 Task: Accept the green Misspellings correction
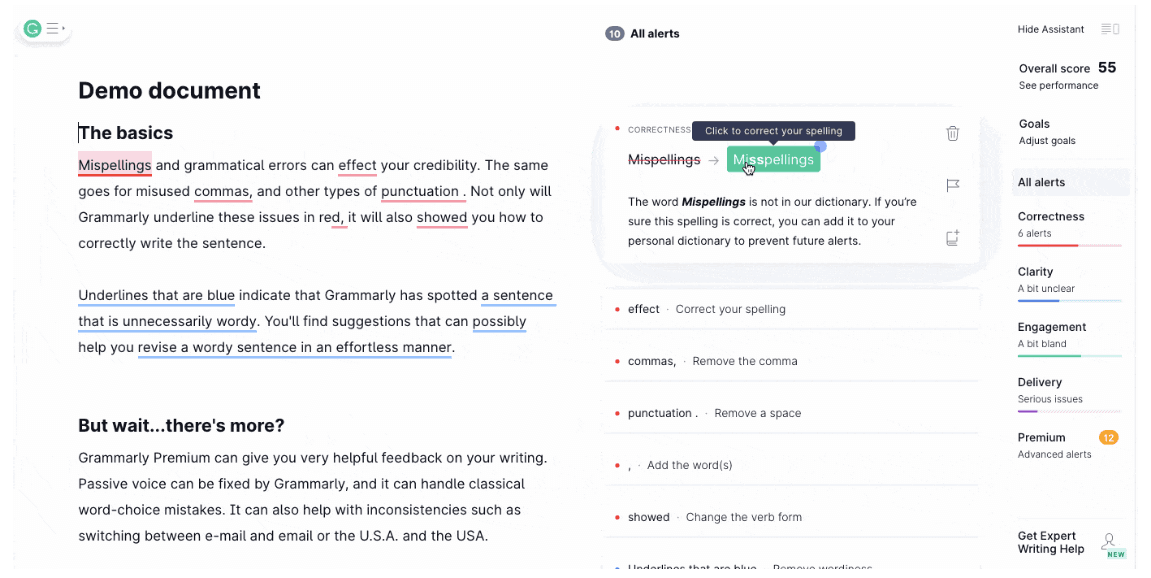tap(773, 160)
